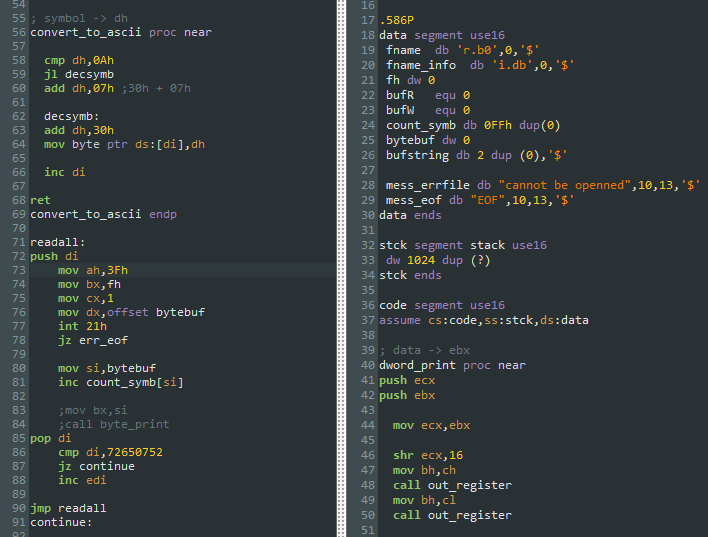Click 'call out_register' on line 50
708x537 pixels.
(x=452, y=515)
